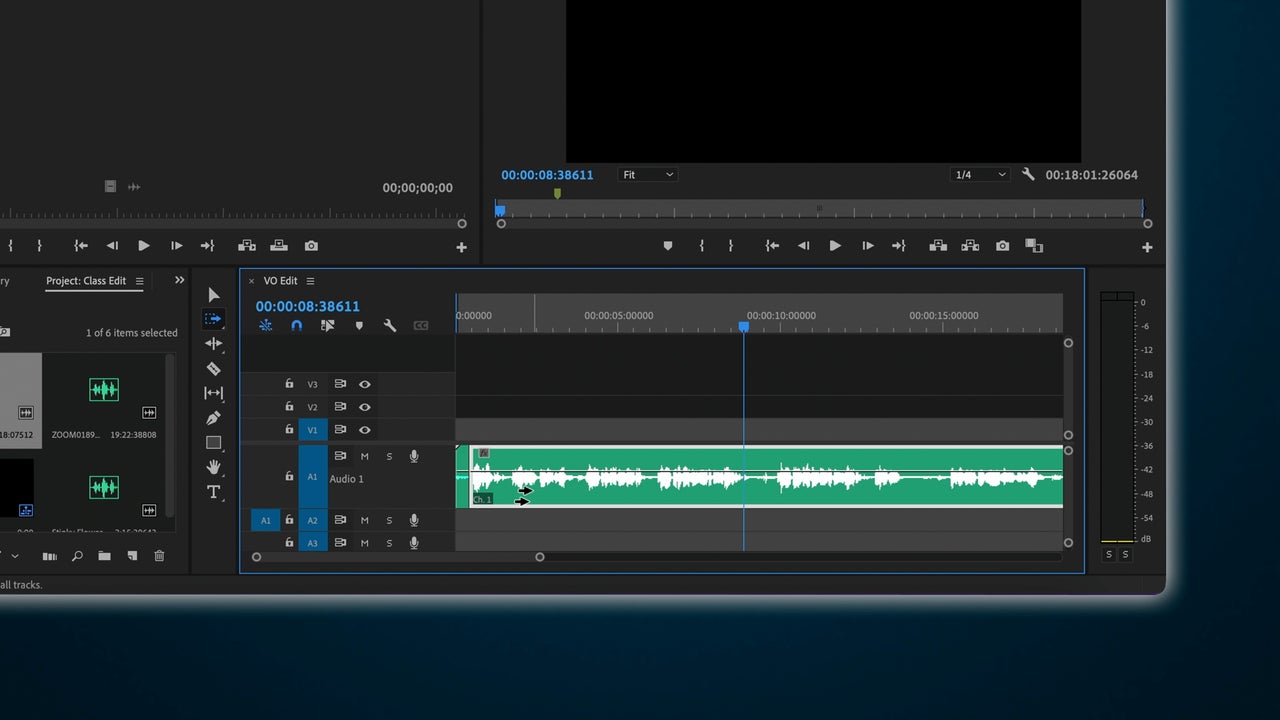Solo the A3 audio track

pos(389,542)
